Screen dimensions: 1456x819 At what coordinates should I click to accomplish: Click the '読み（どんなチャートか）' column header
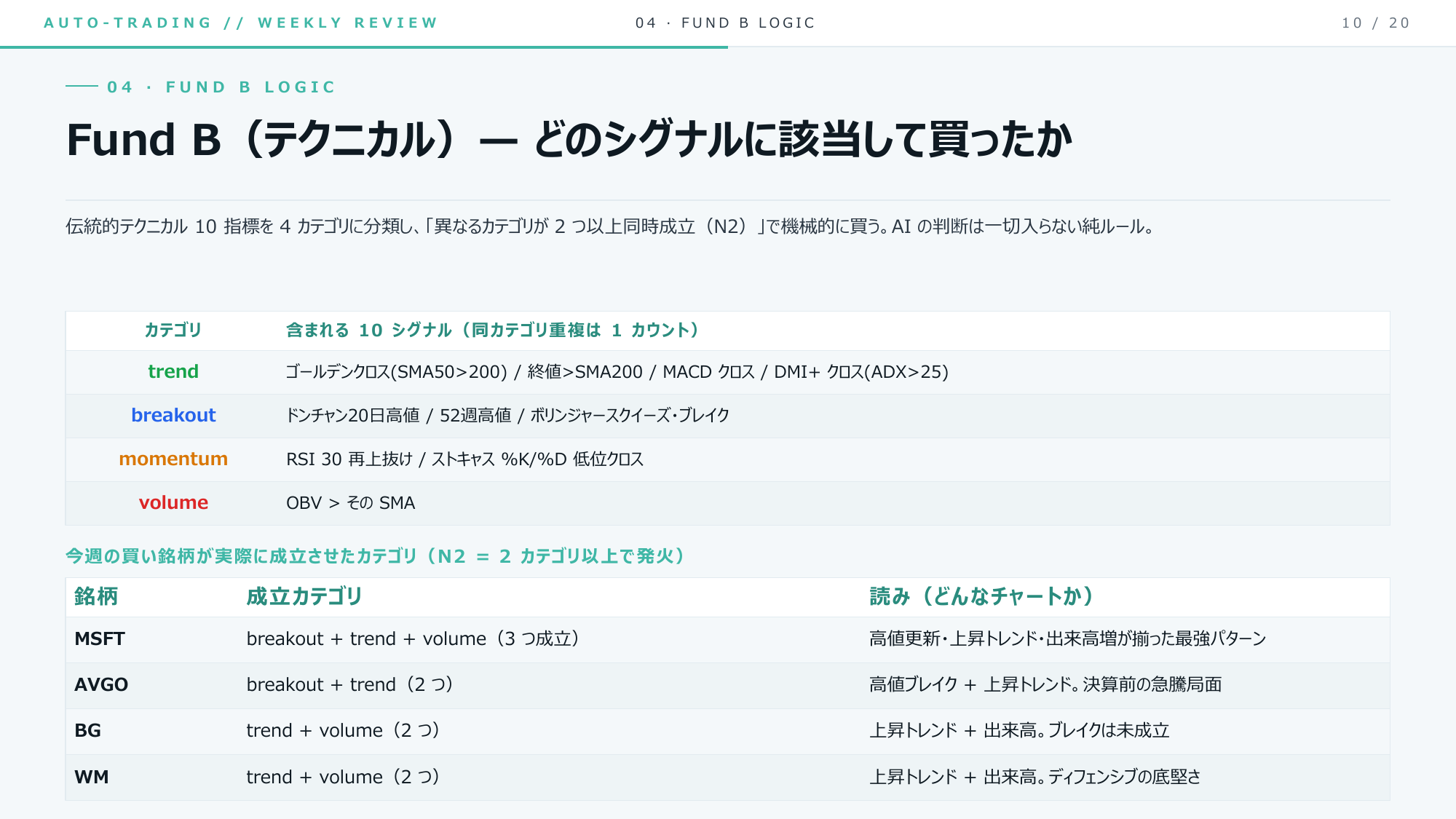[982, 596]
